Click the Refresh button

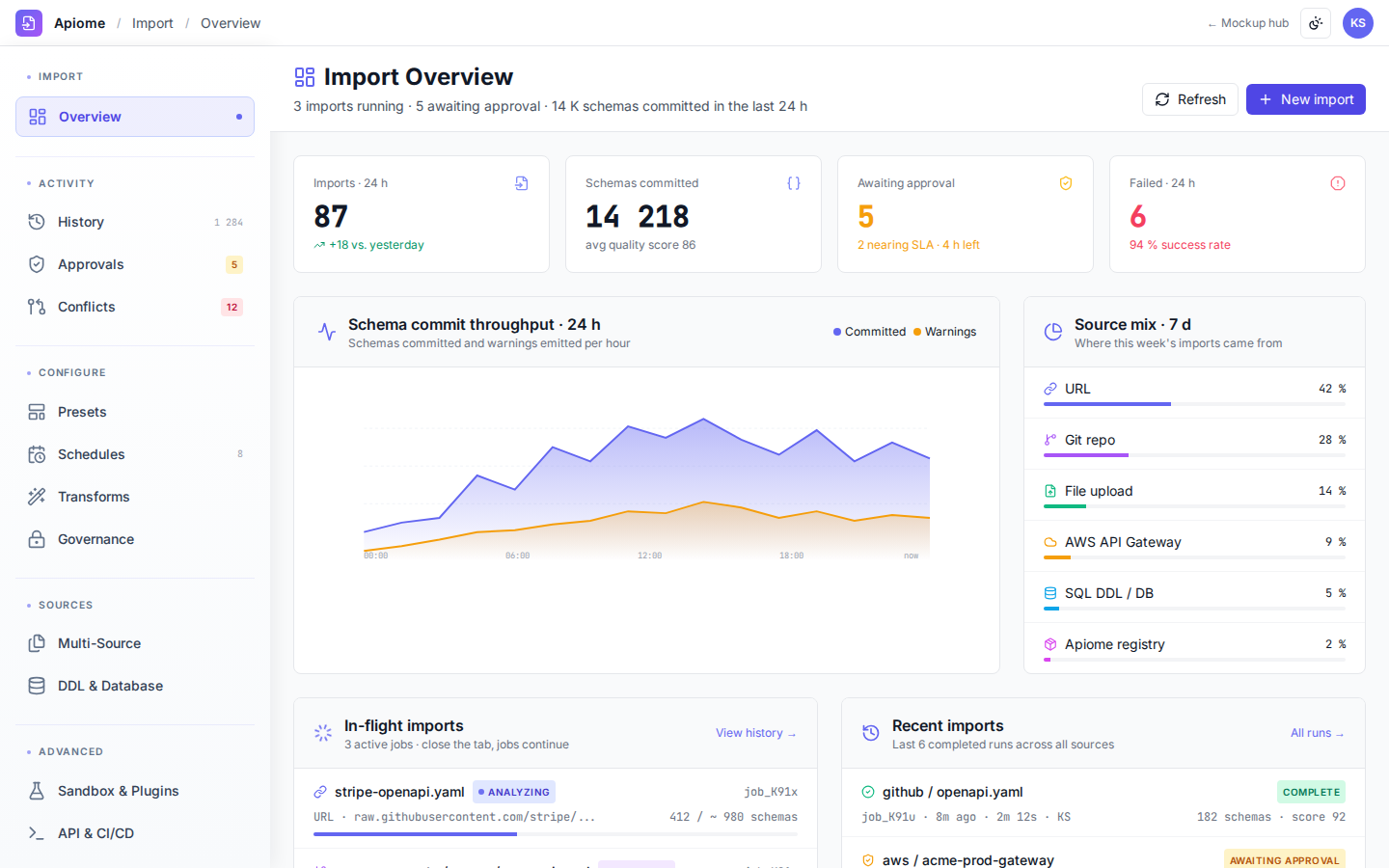tap(1190, 99)
